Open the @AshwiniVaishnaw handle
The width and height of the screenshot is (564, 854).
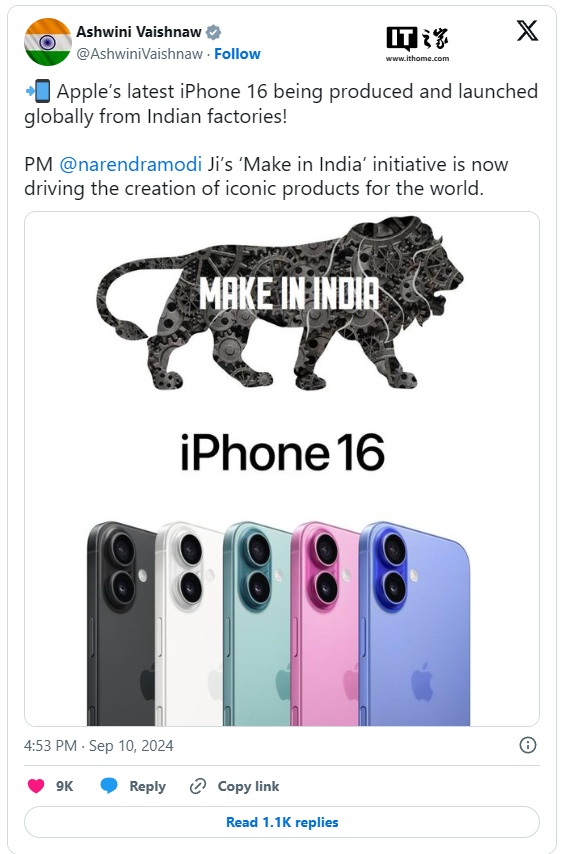point(139,54)
